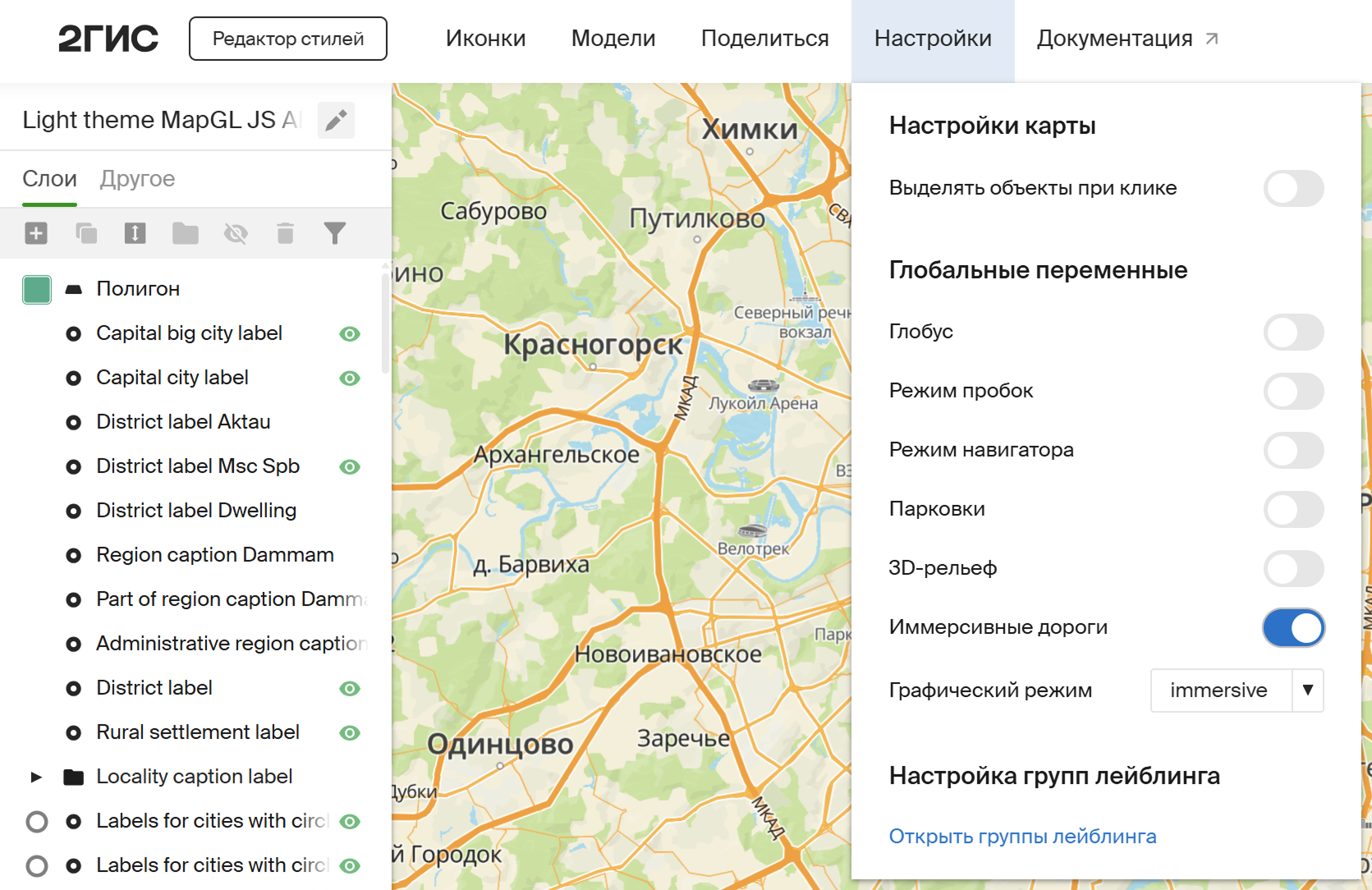Collapse the Полигон layer group

coord(74,289)
